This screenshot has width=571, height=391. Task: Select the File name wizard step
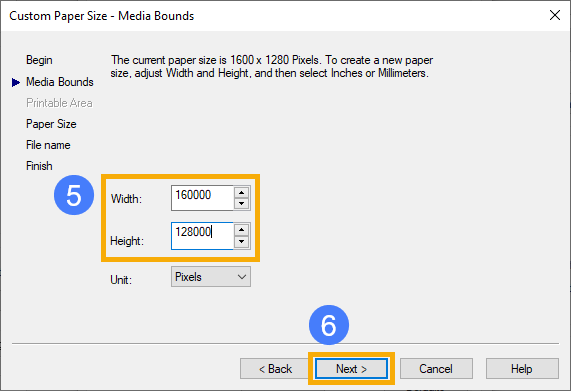48,145
